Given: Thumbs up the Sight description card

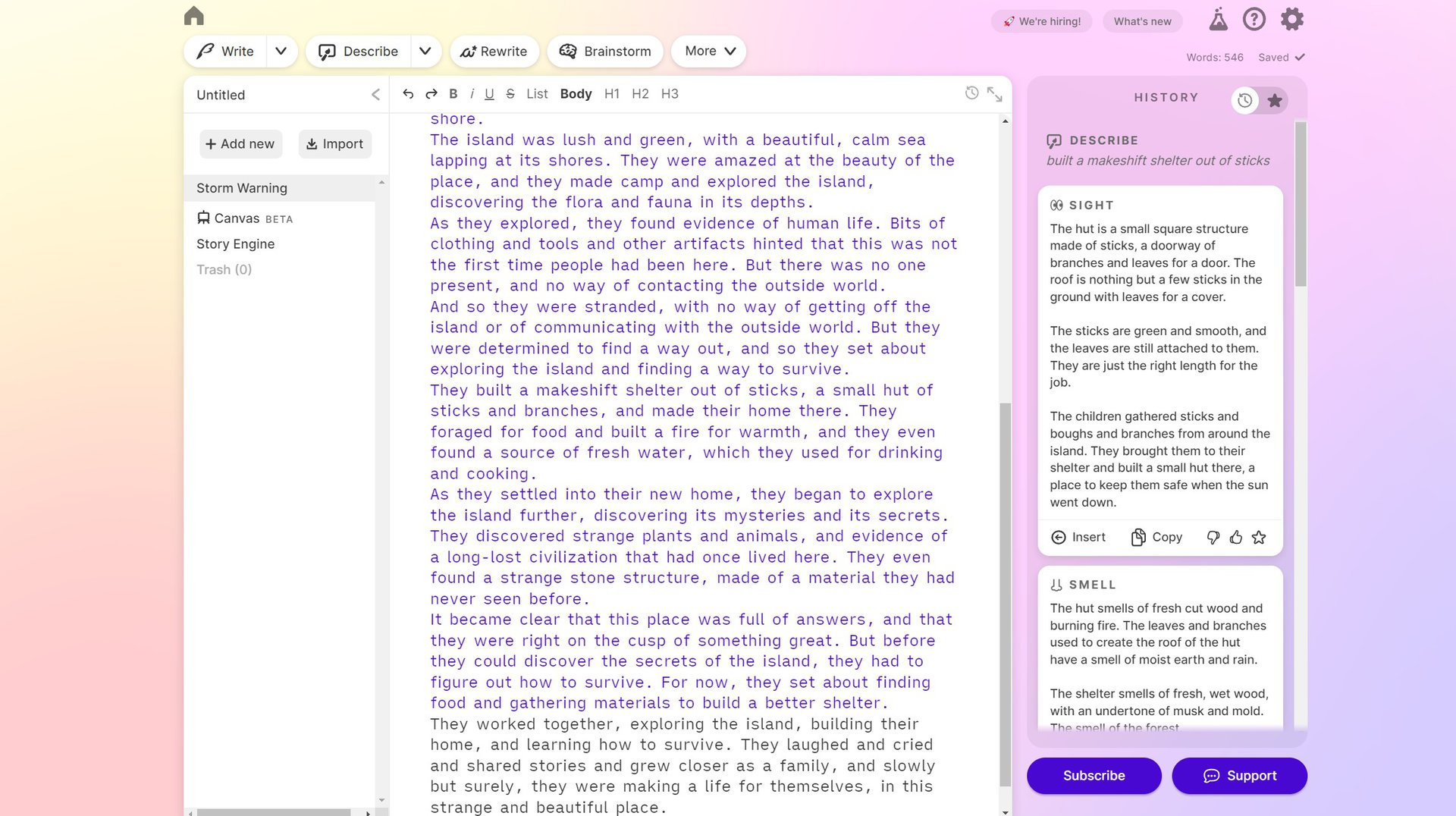Looking at the screenshot, I should click(x=1236, y=538).
